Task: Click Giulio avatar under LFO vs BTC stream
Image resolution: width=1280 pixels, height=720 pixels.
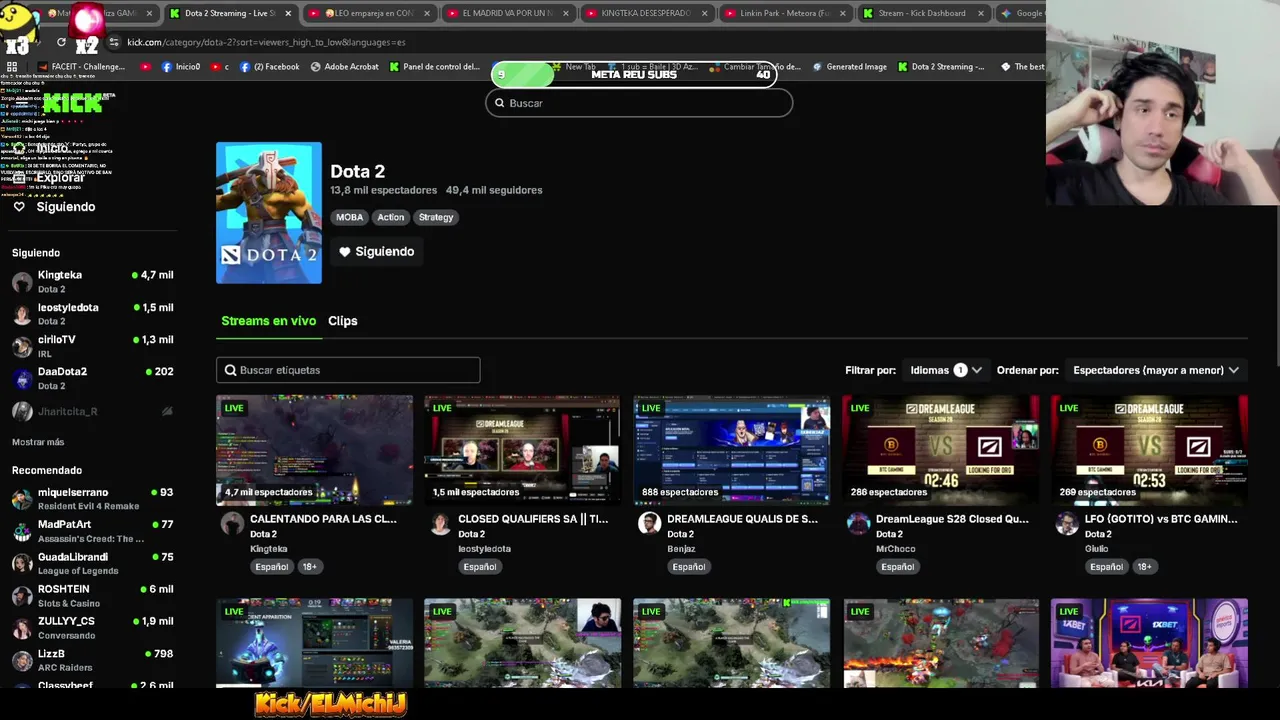Action: tap(1067, 524)
